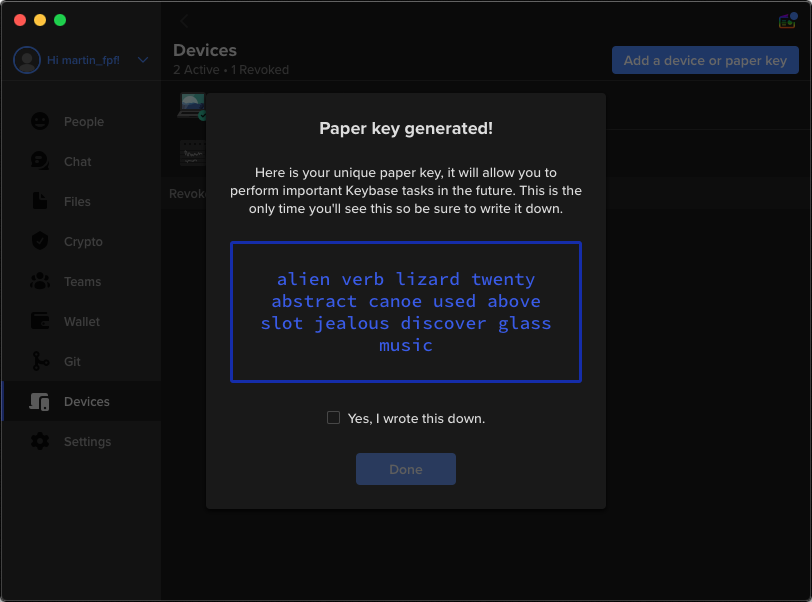812x602 pixels.
Task: Click the '2 Active • 1 Revoked' status text
Action: [x=231, y=69]
